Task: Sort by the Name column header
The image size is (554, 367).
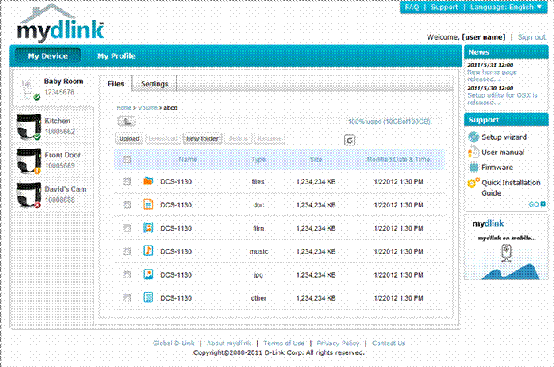Action: coord(188,160)
